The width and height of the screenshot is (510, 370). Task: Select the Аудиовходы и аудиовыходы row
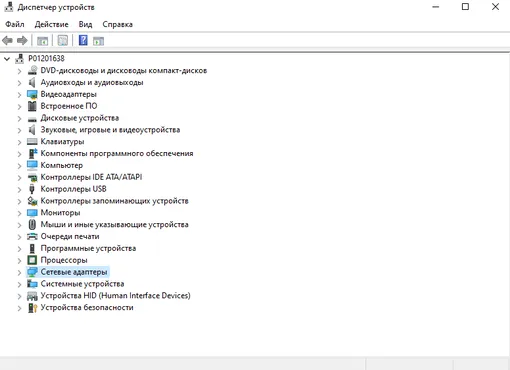pyautogui.click(x=92, y=82)
